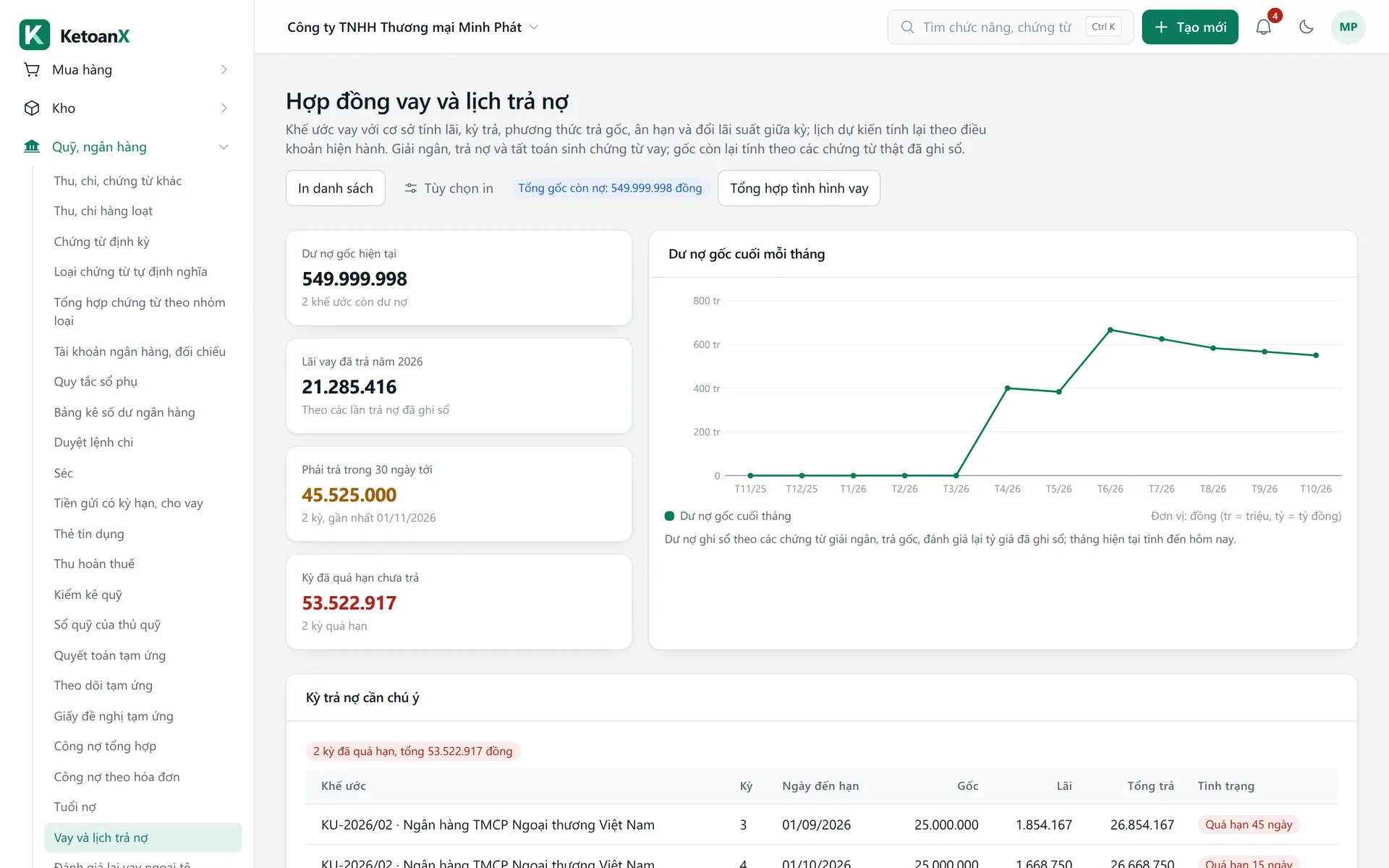Click the 2 kỳ đã quá hạn alert badge

pyautogui.click(x=413, y=751)
